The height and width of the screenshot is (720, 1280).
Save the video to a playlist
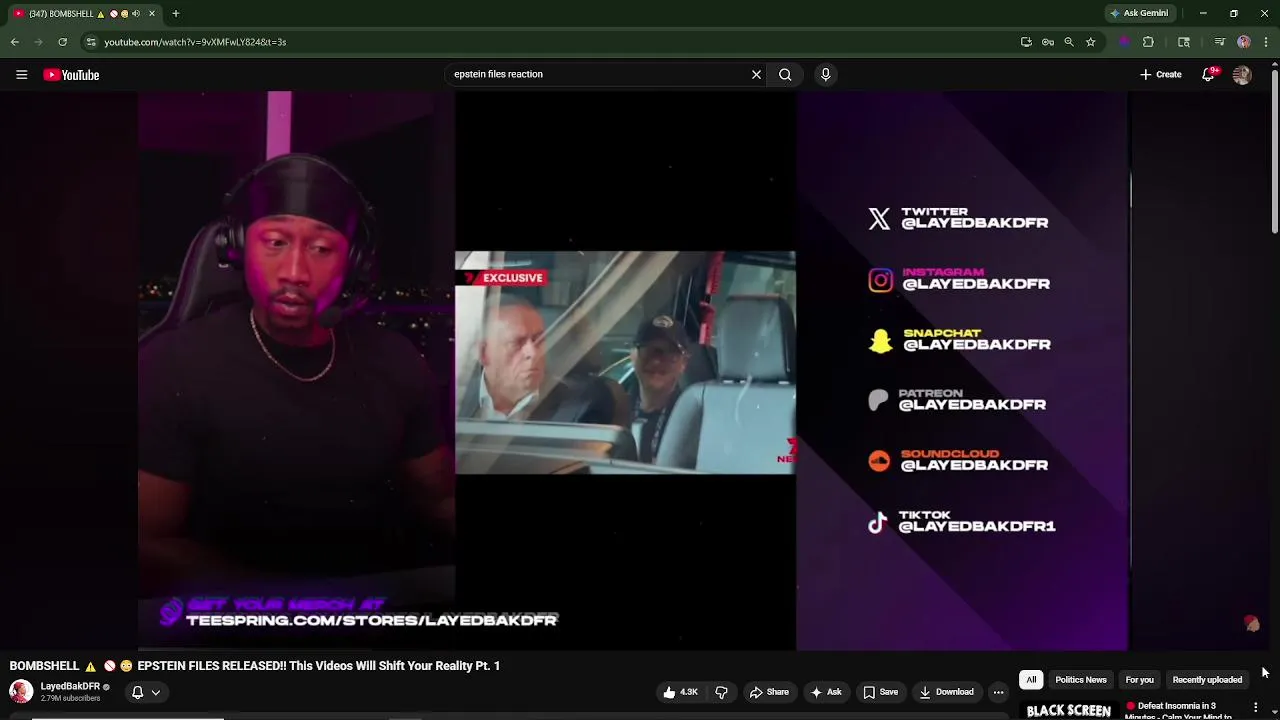880,692
